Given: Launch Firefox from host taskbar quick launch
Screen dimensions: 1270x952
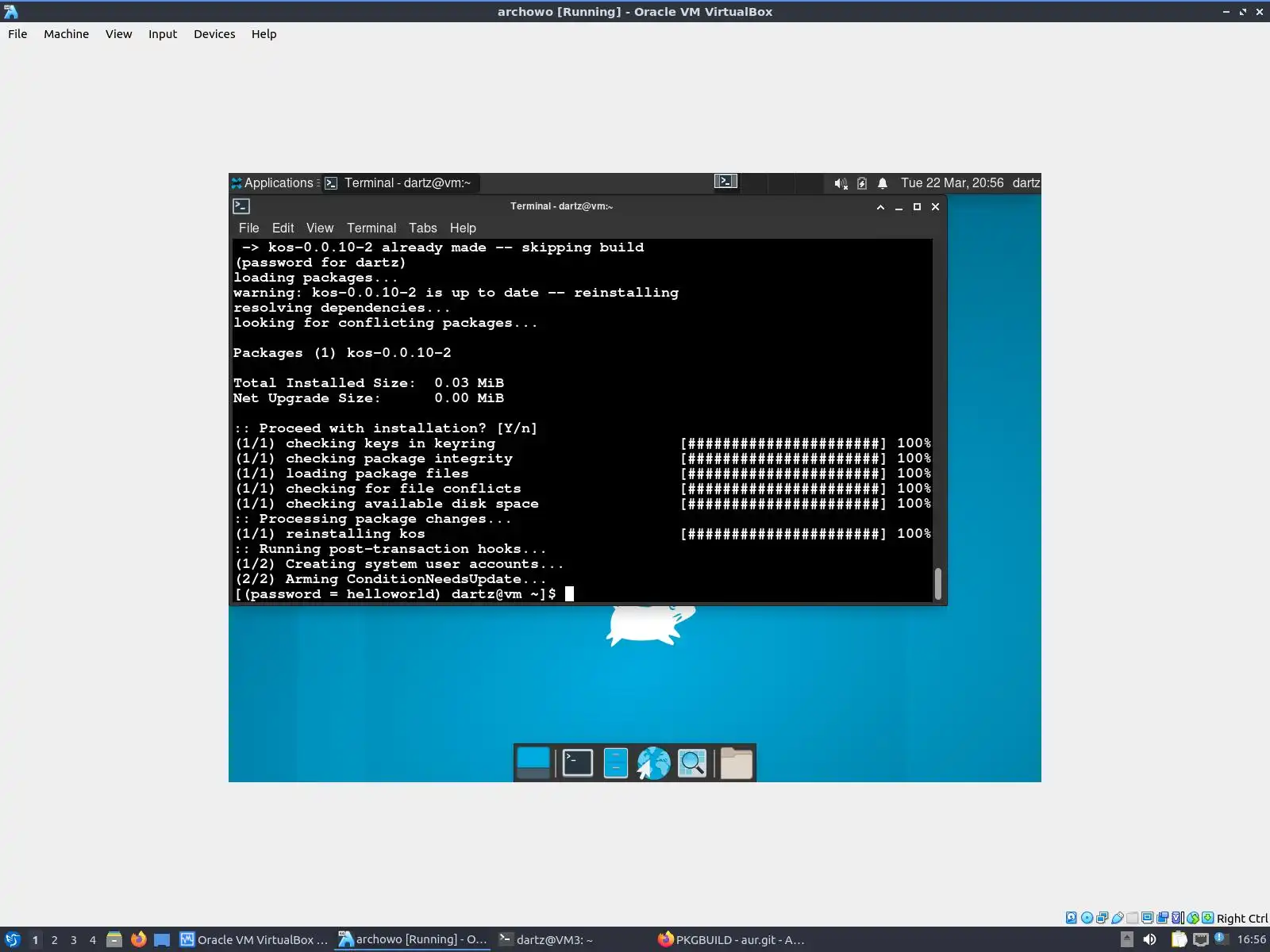Looking at the screenshot, I should tap(139, 939).
